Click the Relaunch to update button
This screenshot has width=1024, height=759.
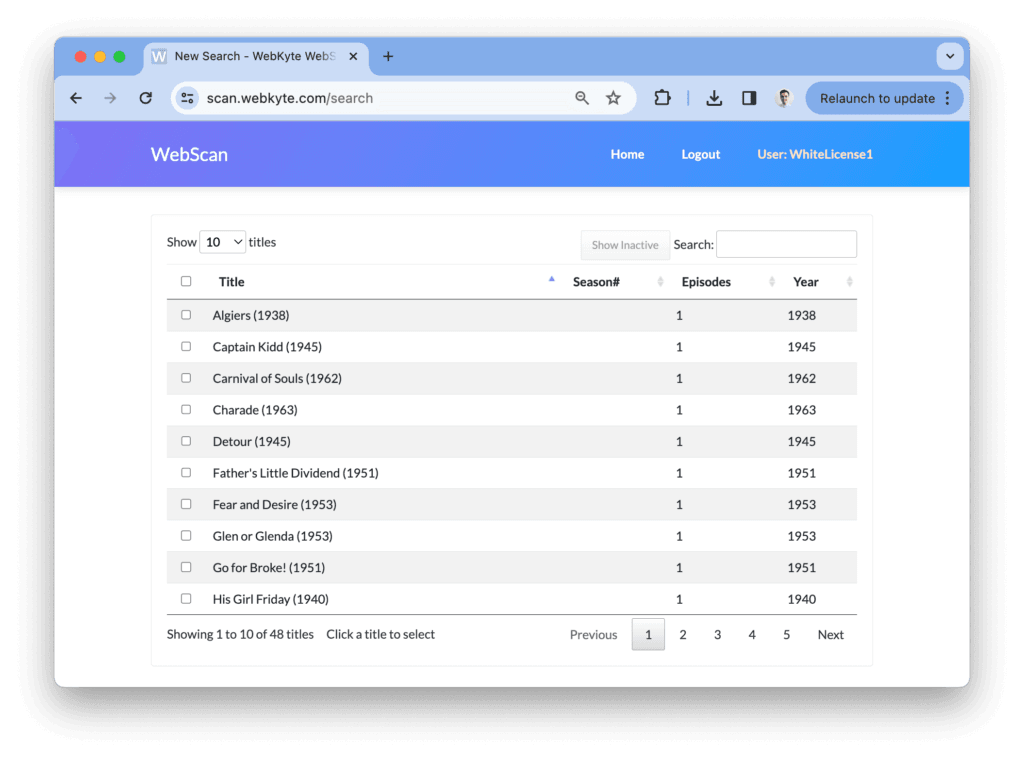(x=878, y=98)
